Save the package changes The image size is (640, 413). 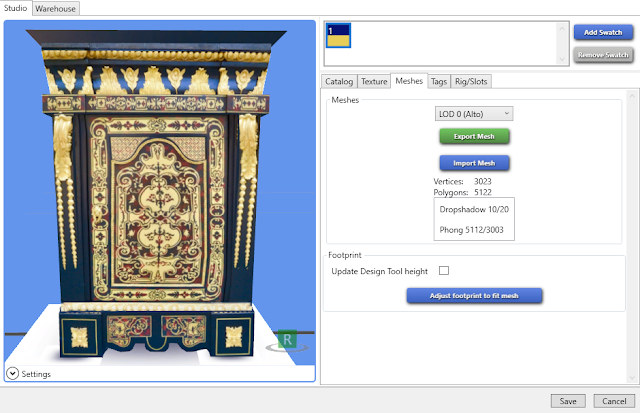(x=568, y=401)
